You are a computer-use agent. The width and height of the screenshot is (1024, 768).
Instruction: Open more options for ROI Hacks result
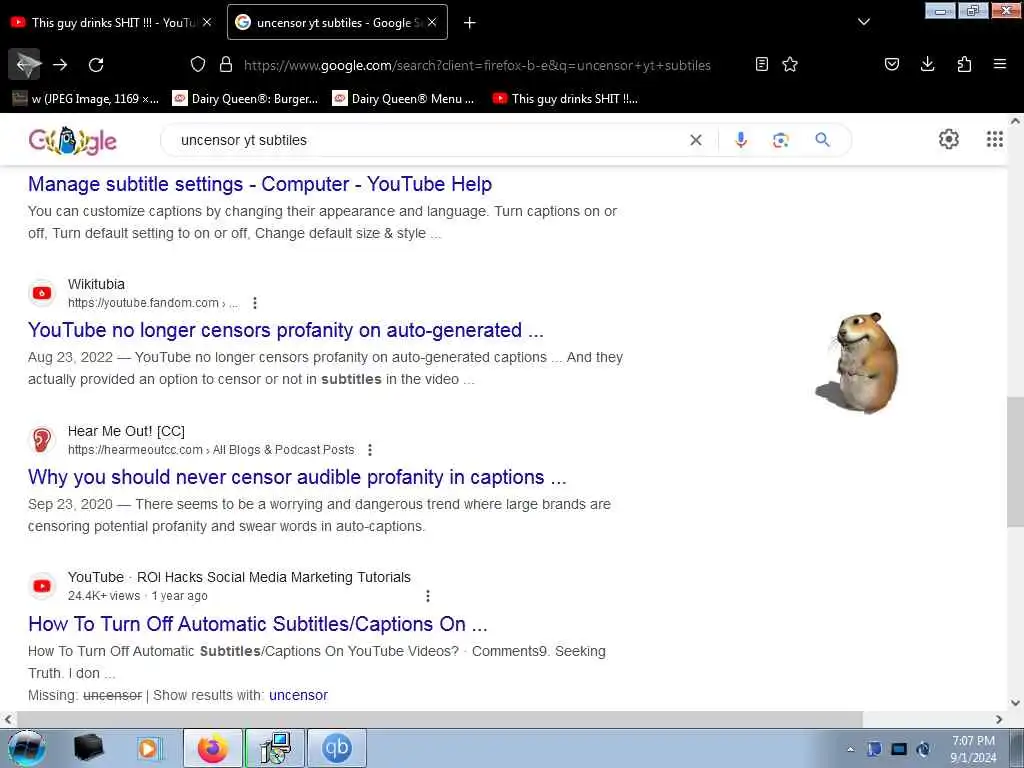tap(428, 596)
